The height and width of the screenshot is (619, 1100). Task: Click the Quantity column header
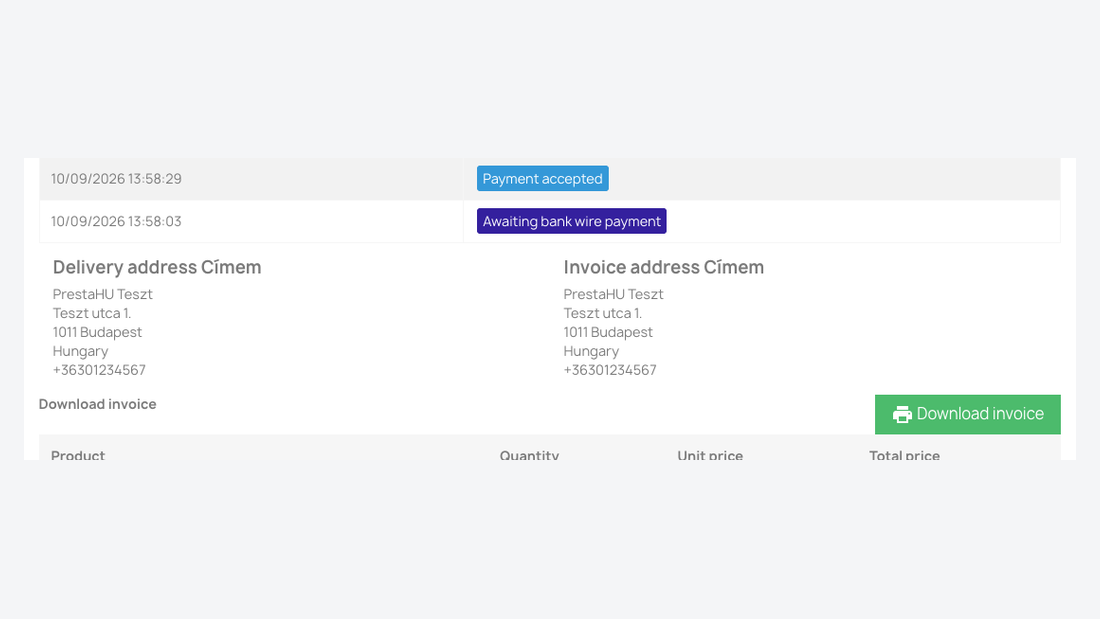pyautogui.click(x=530, y=455)
